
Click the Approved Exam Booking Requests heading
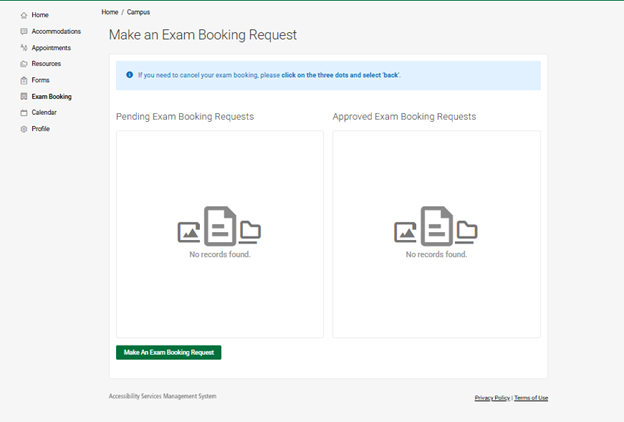404,117
